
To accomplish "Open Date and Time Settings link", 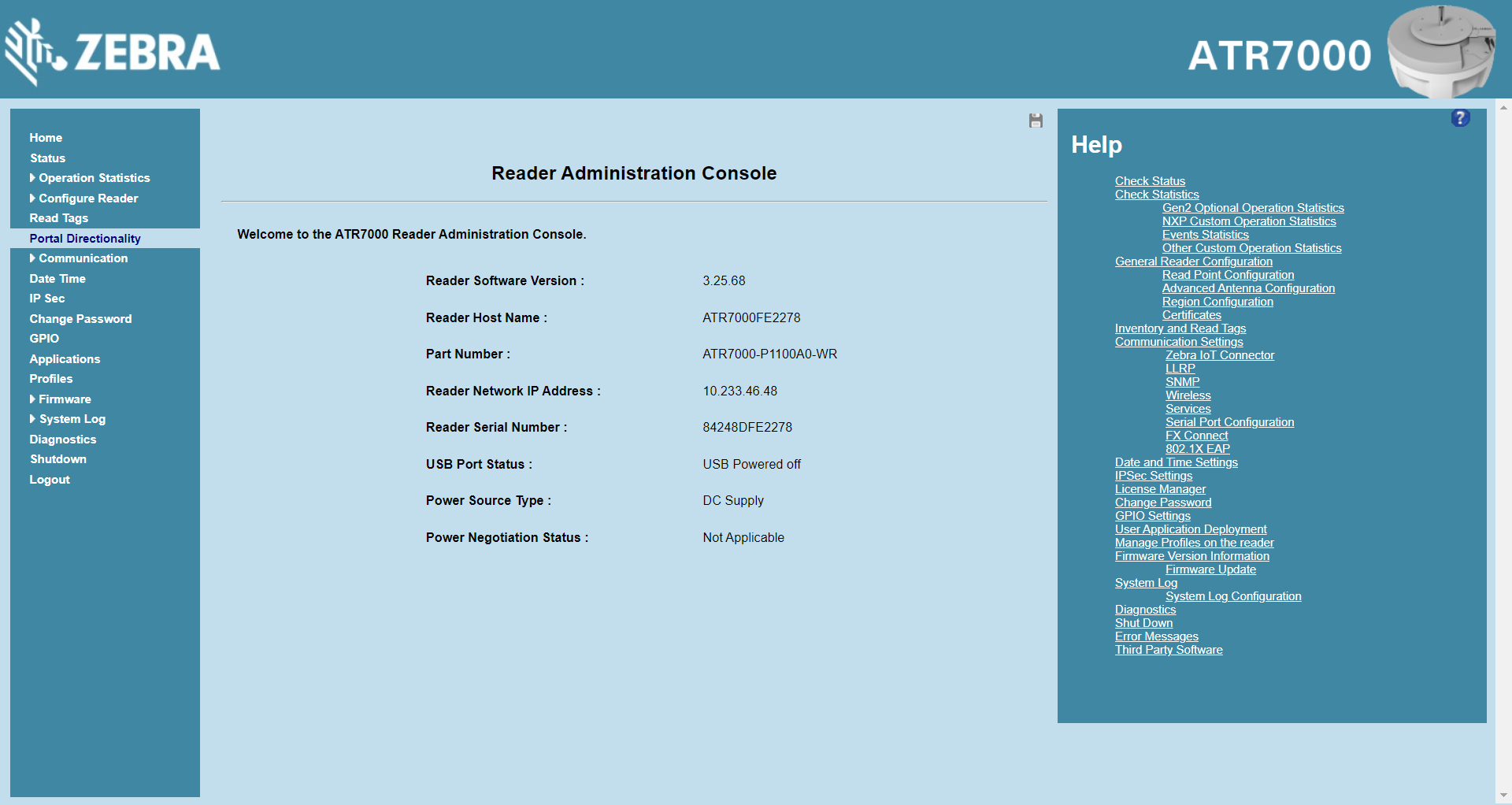I will [x=1177, y=462].
